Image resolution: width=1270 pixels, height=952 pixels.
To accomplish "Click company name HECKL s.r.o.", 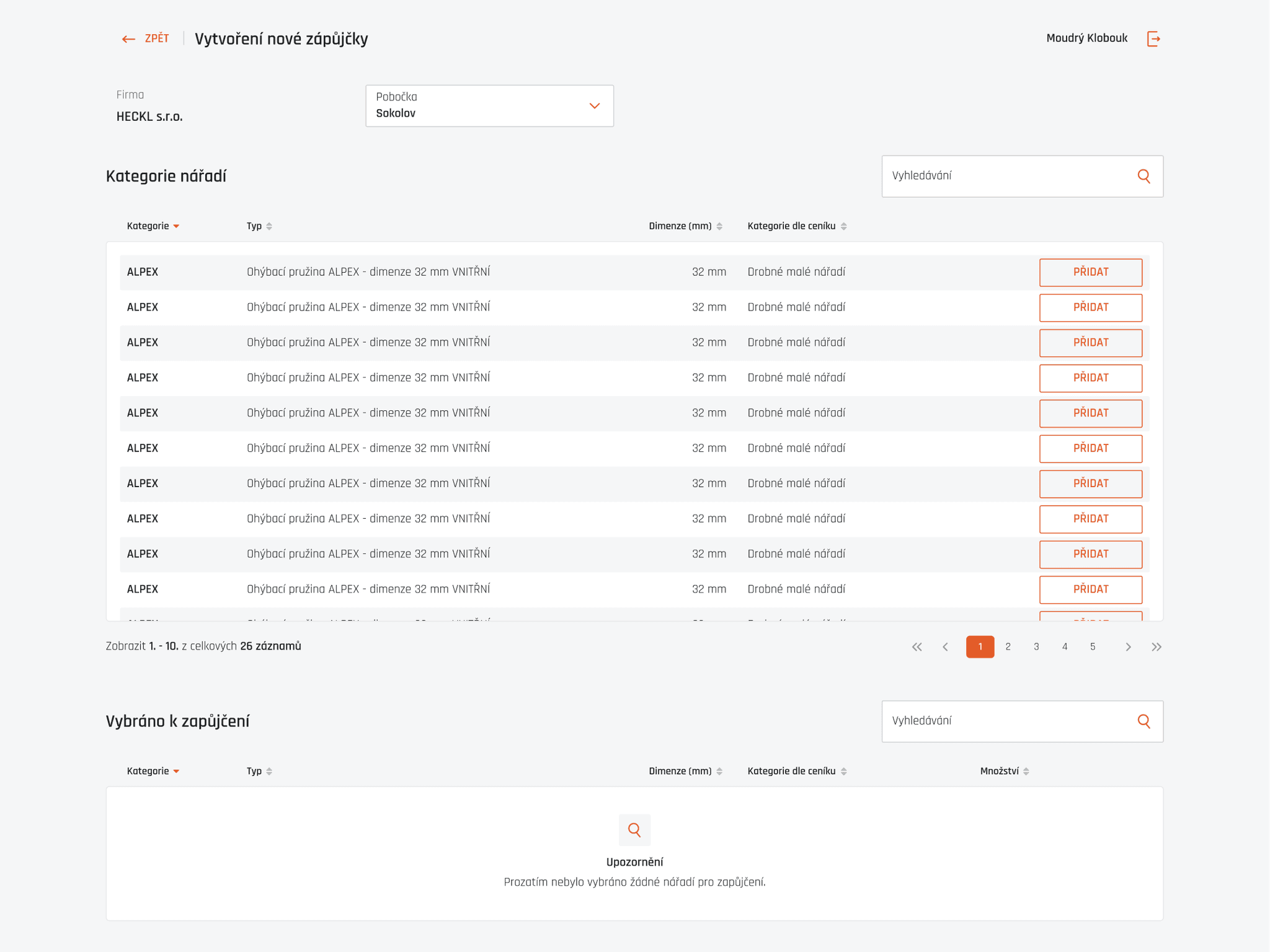I will click(149, 117).
